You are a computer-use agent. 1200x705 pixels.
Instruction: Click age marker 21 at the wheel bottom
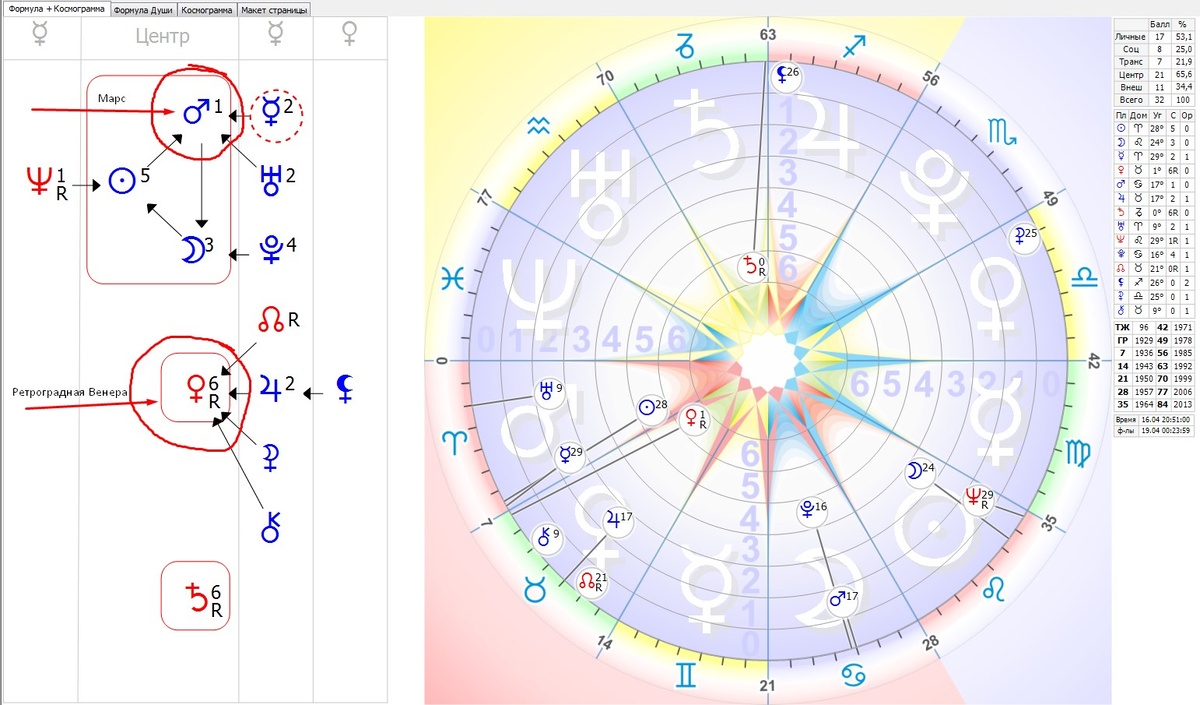pyautogui.click(x=768, y=686)
